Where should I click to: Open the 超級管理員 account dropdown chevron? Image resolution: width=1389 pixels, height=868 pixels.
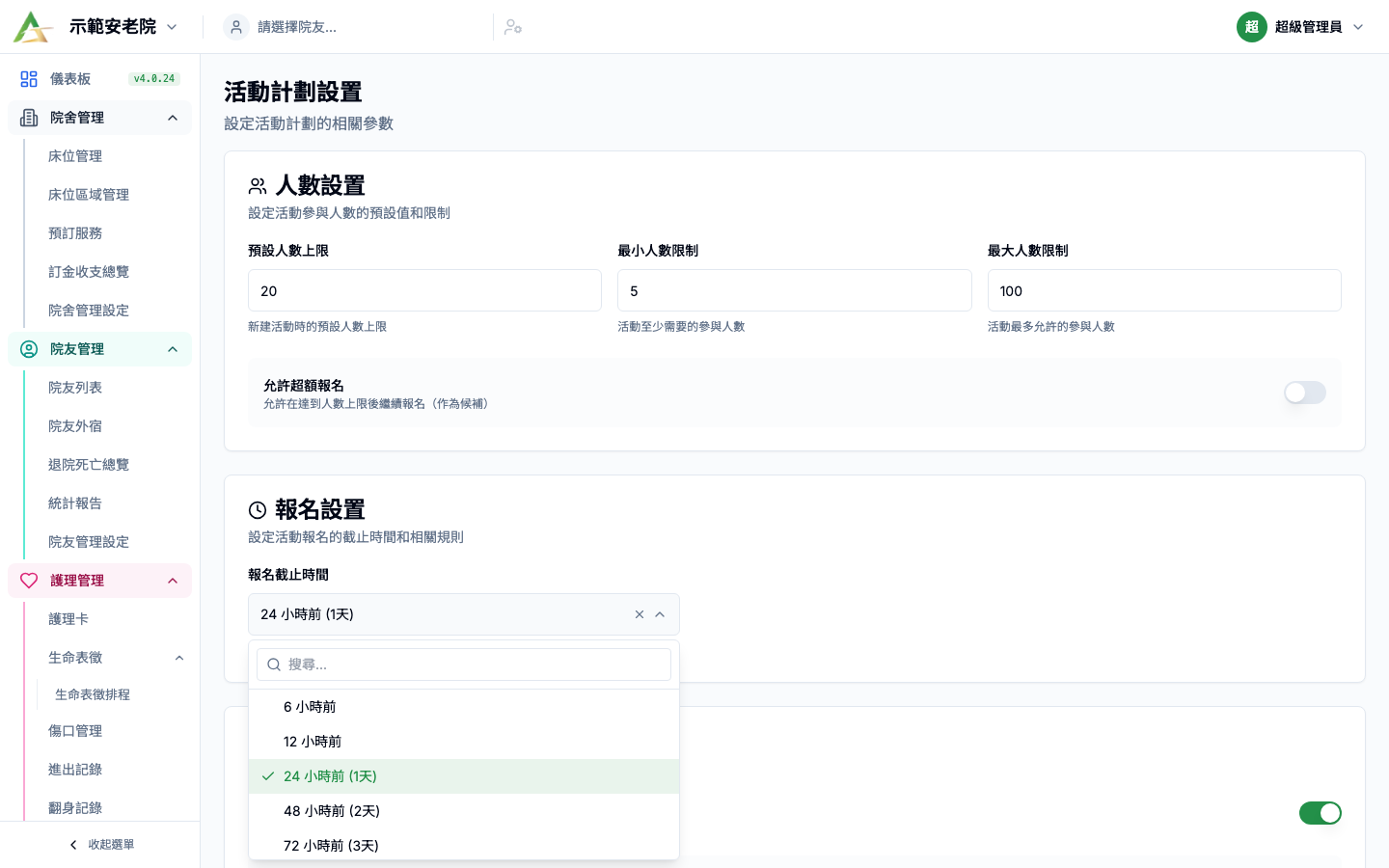[1358, 27]
